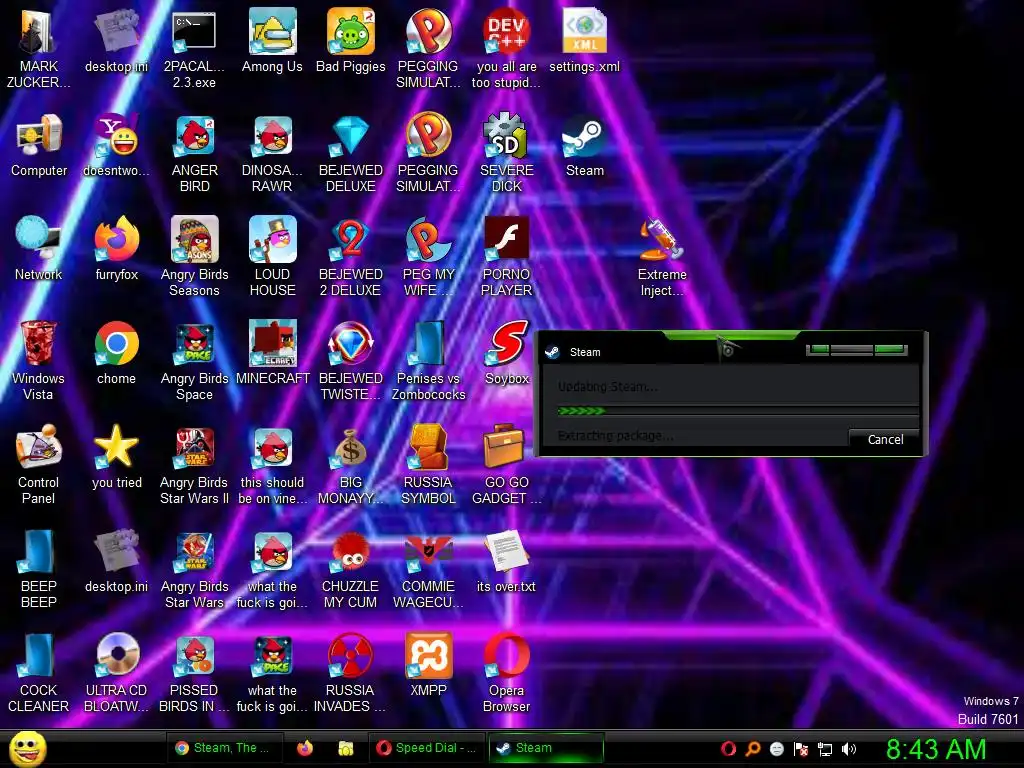Screen dimensions: 1024x768
Task: Open Angry Birds Star Wars II icon
Action: point(195,464)
